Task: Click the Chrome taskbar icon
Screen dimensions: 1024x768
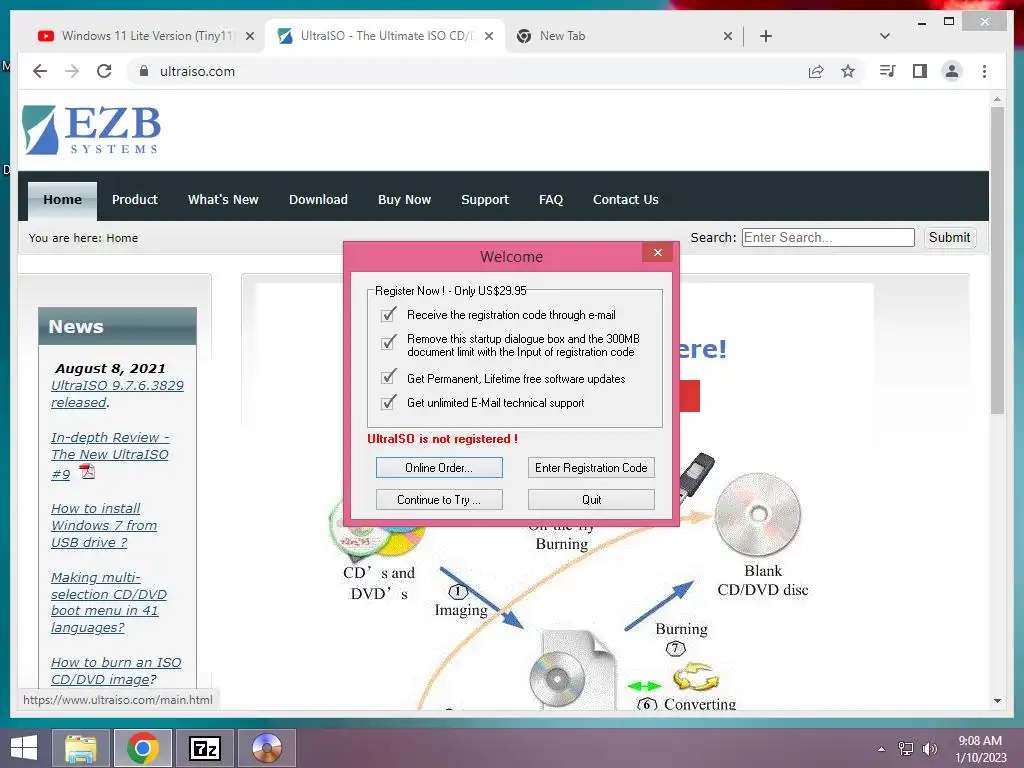Action: pyautogui.click(x=143, y=748)
